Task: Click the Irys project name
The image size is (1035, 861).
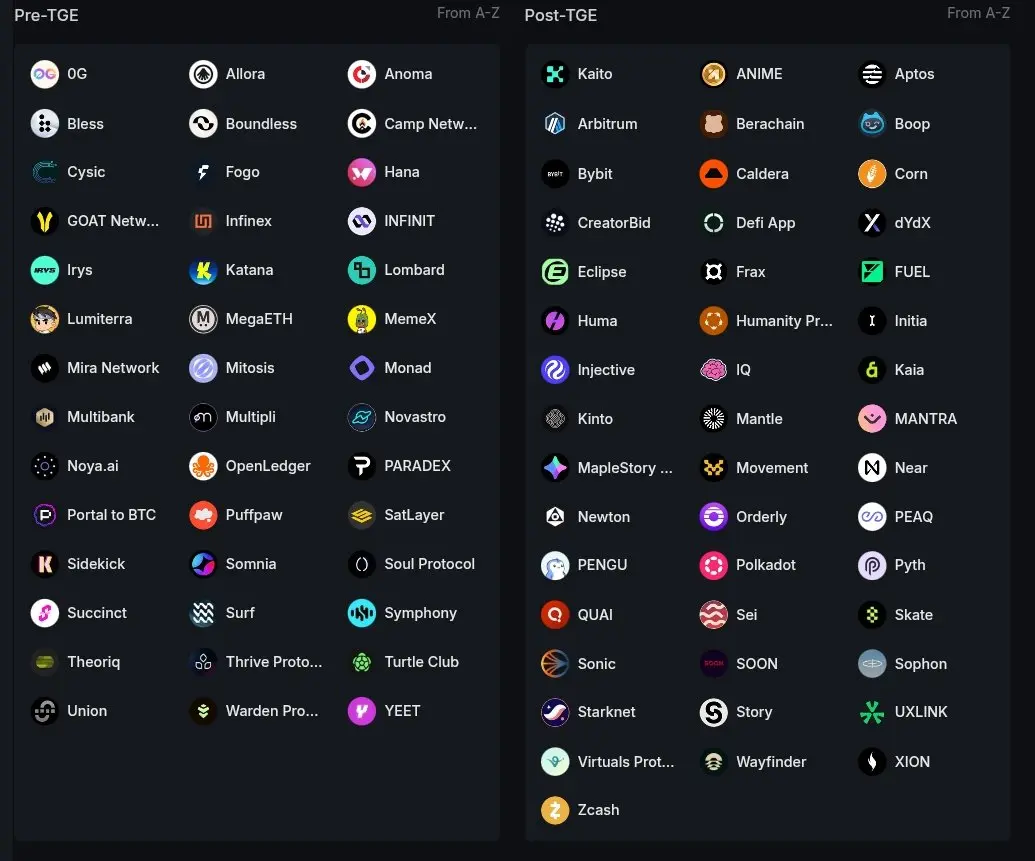Action: tap(79, 270)
